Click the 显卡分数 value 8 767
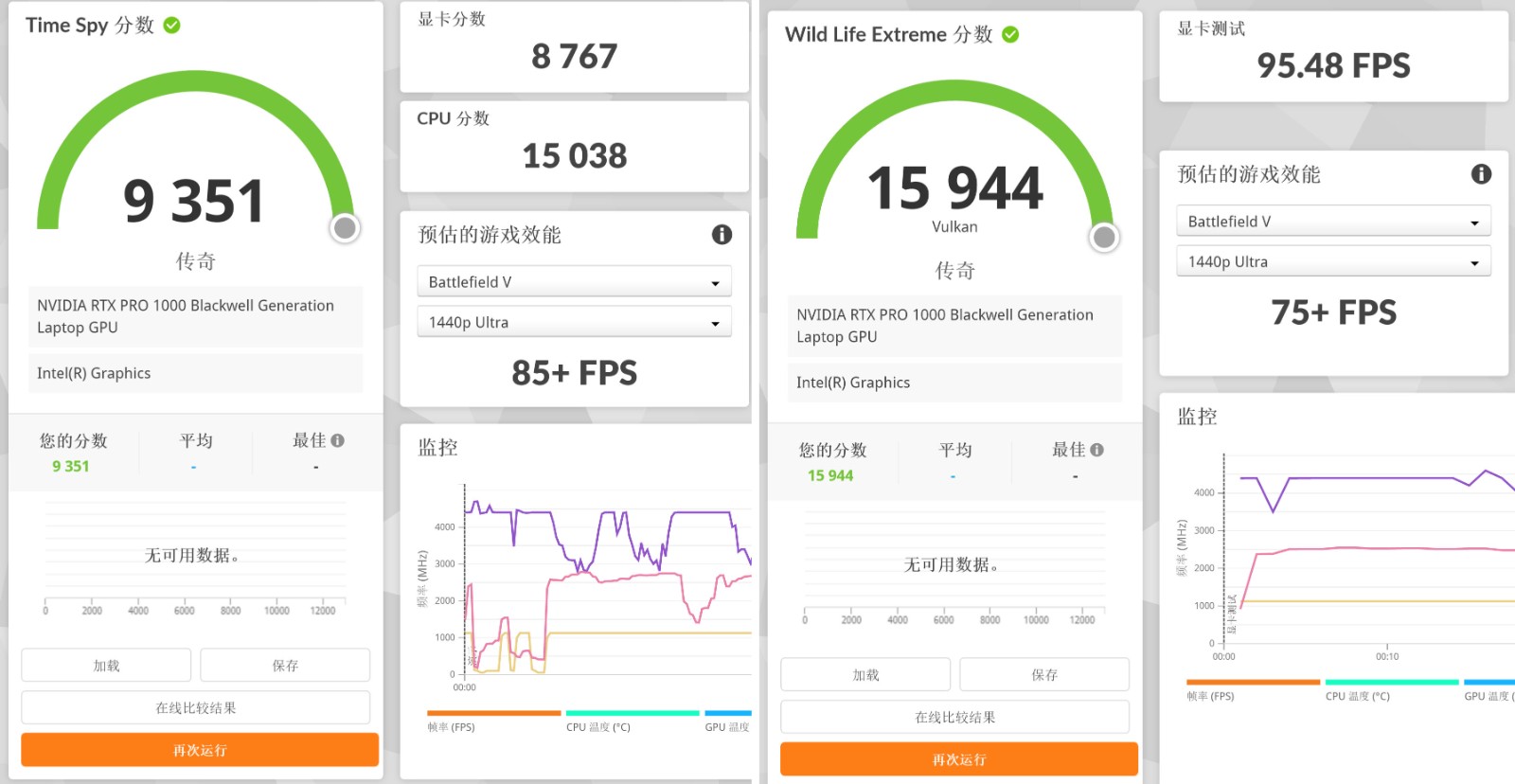This screenshot has height=784, width=1515. click(575, 57)
